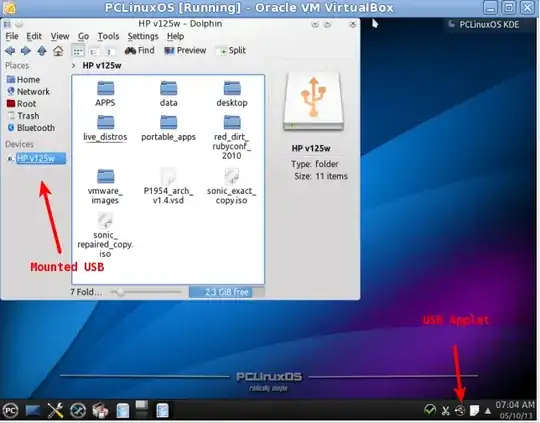Select the data folder icon
This screenshot has width=540, height=423.
[168, 88]
